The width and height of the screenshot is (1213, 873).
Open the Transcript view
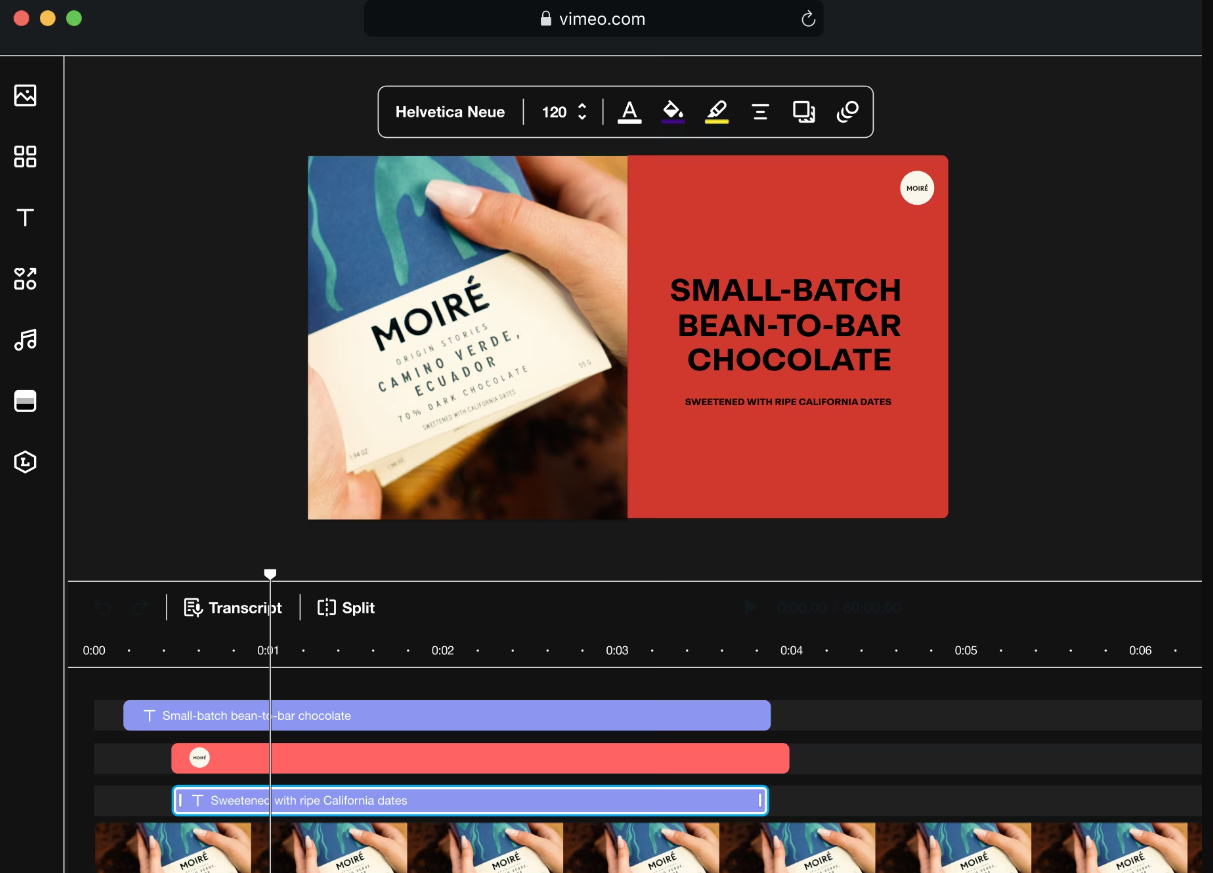click(x=233, y=607)
